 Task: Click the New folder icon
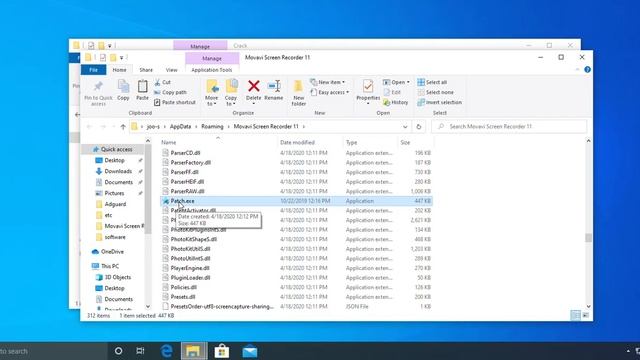tap(298, 86)
